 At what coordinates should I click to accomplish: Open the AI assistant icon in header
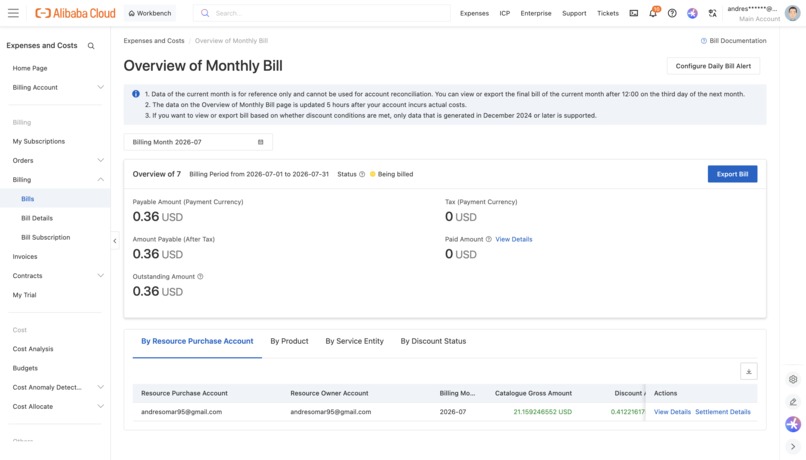coord(692,13)
